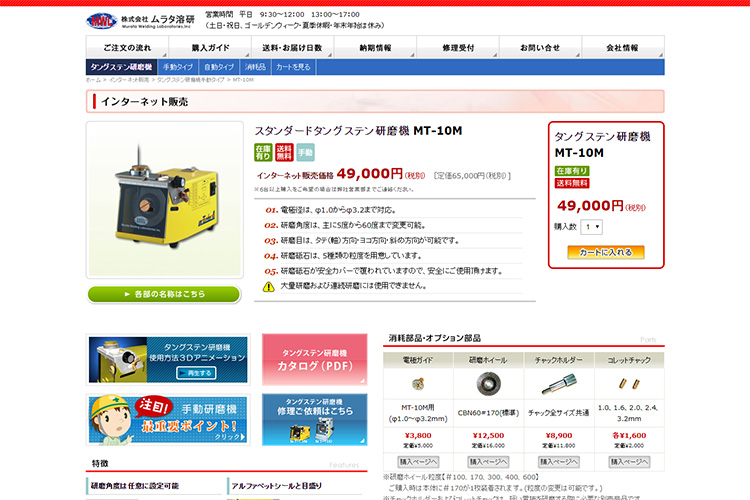
Task: Open 納期情報 menu
Action: coord(375,47)
